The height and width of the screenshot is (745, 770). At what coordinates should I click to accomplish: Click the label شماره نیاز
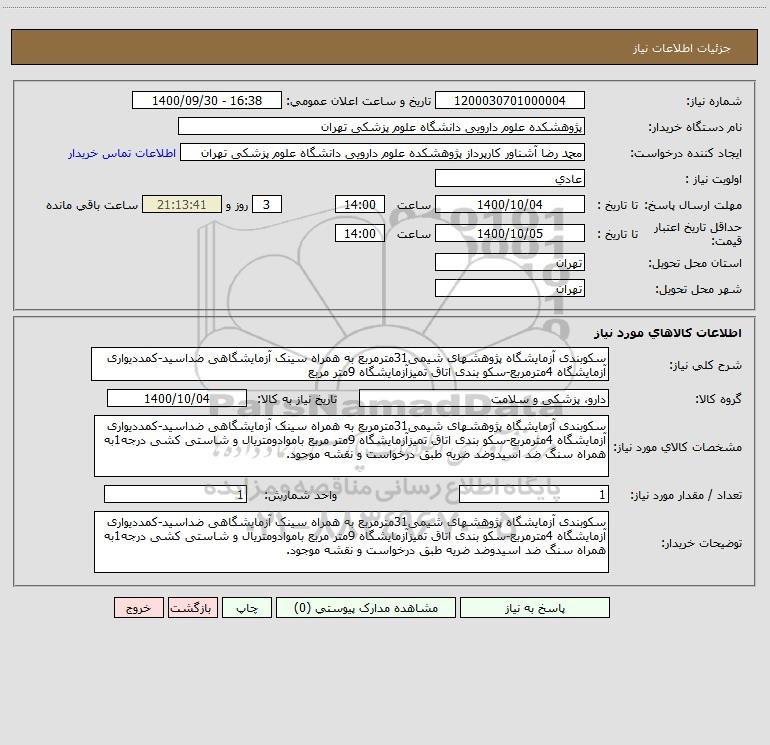714,101
